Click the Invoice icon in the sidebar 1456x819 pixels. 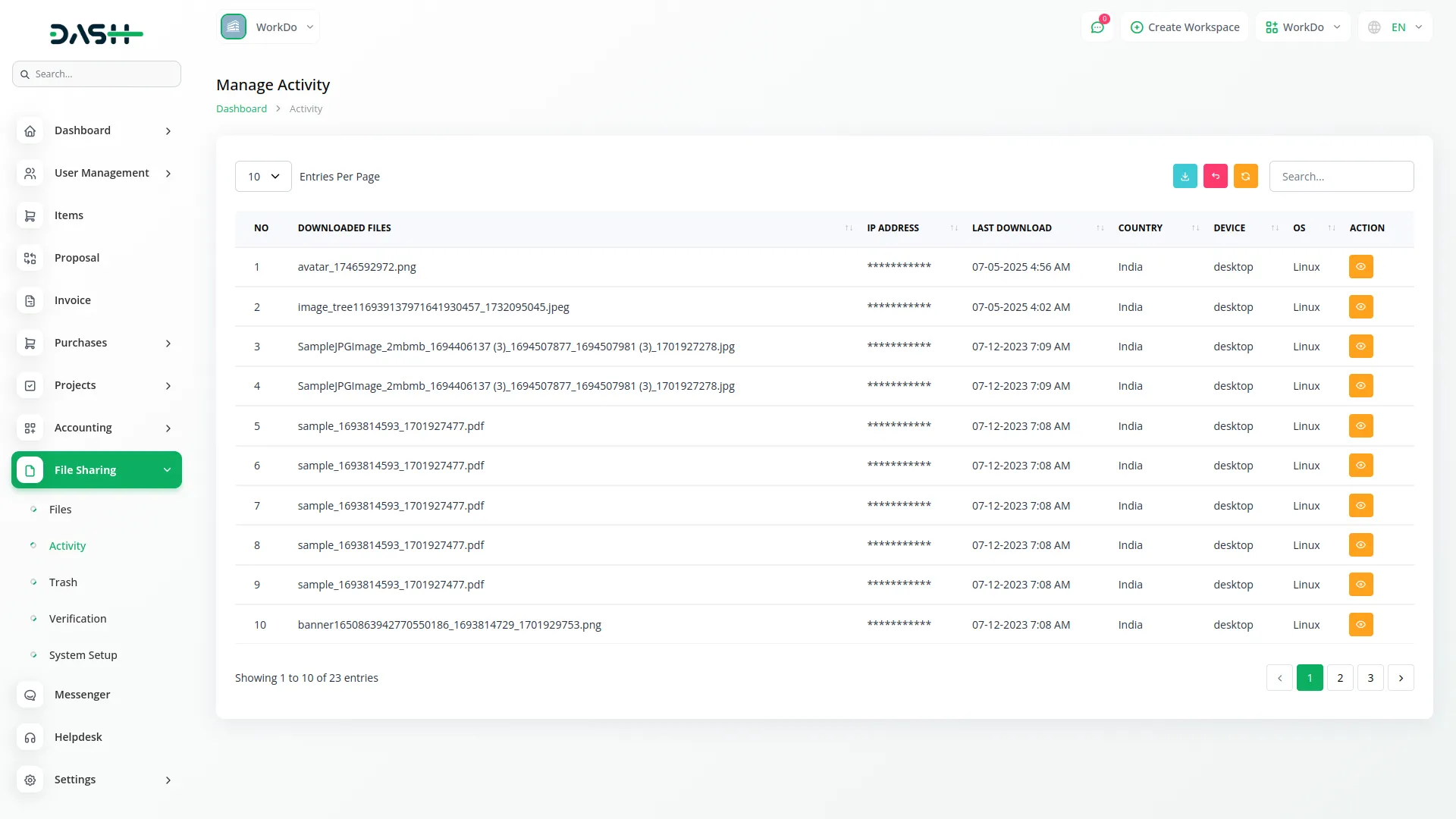point(30,300)
